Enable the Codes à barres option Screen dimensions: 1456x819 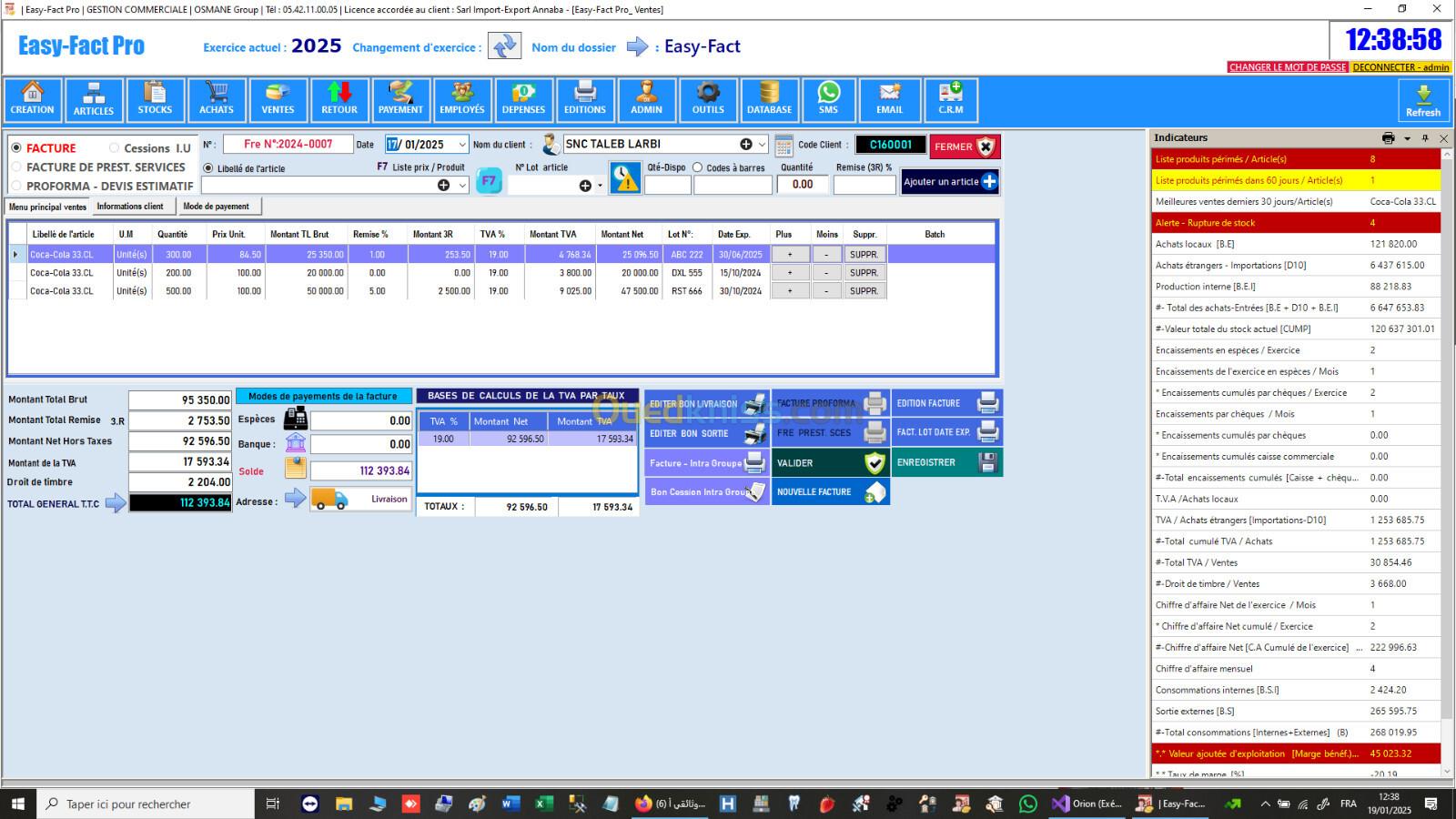click(x=698, y=167)
